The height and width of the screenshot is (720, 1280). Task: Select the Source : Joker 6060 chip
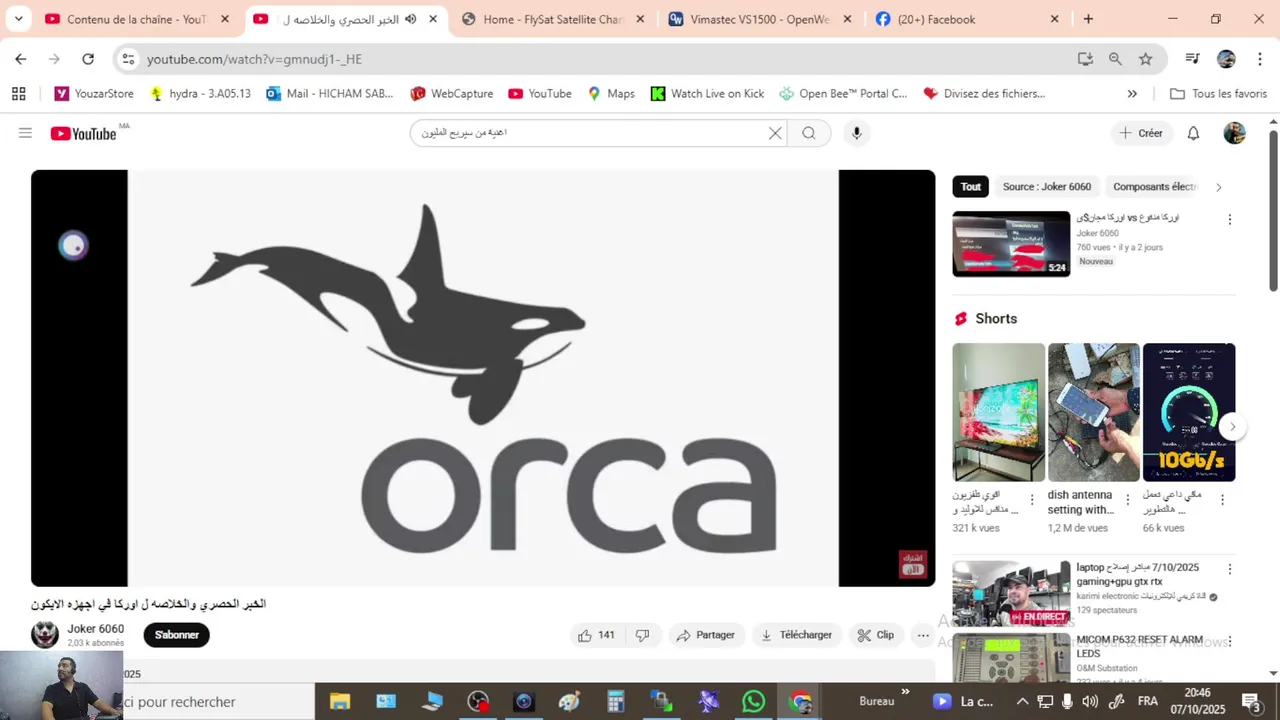(1047, 187)
